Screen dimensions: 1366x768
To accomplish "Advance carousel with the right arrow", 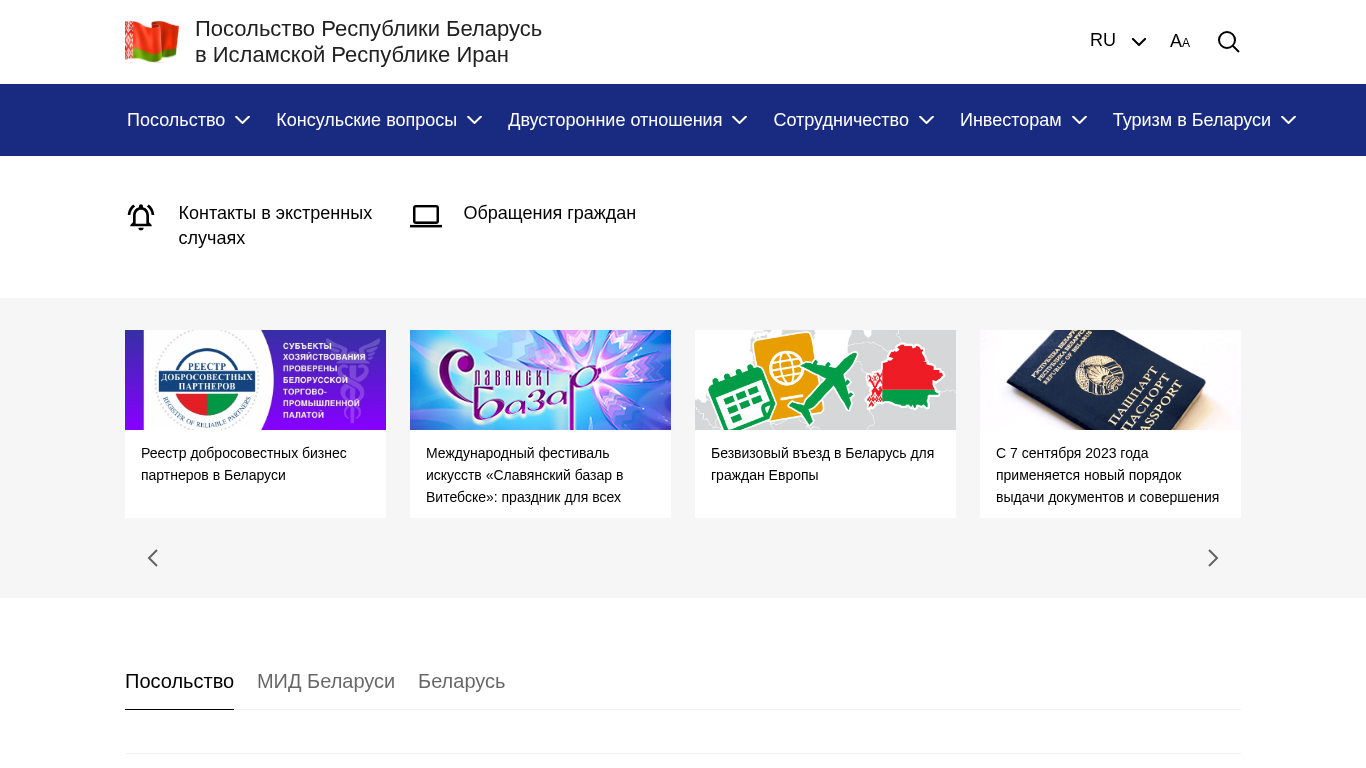I will click(1213, 558).
